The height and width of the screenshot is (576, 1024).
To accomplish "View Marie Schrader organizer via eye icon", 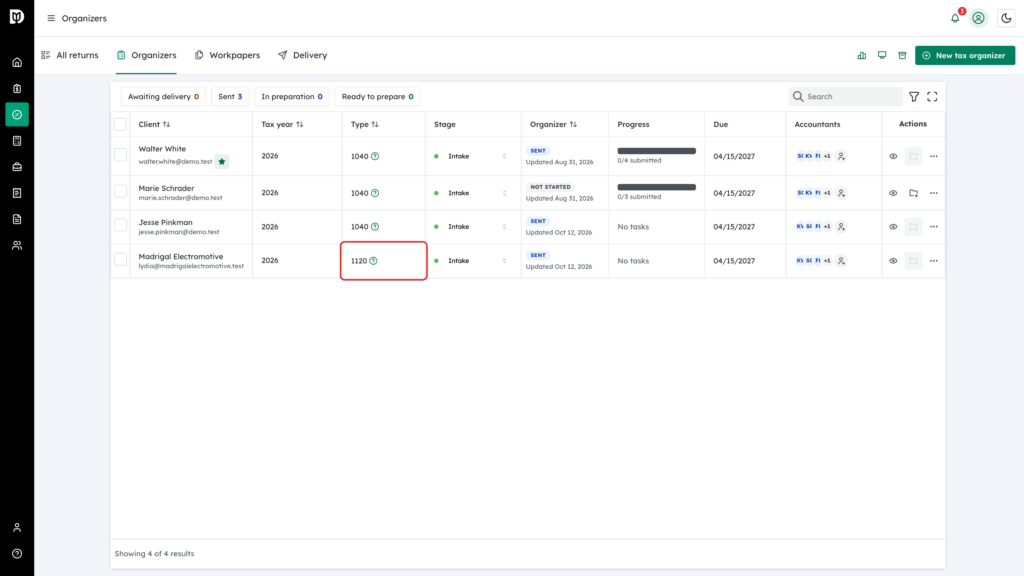I will click(x=893, y=193).
